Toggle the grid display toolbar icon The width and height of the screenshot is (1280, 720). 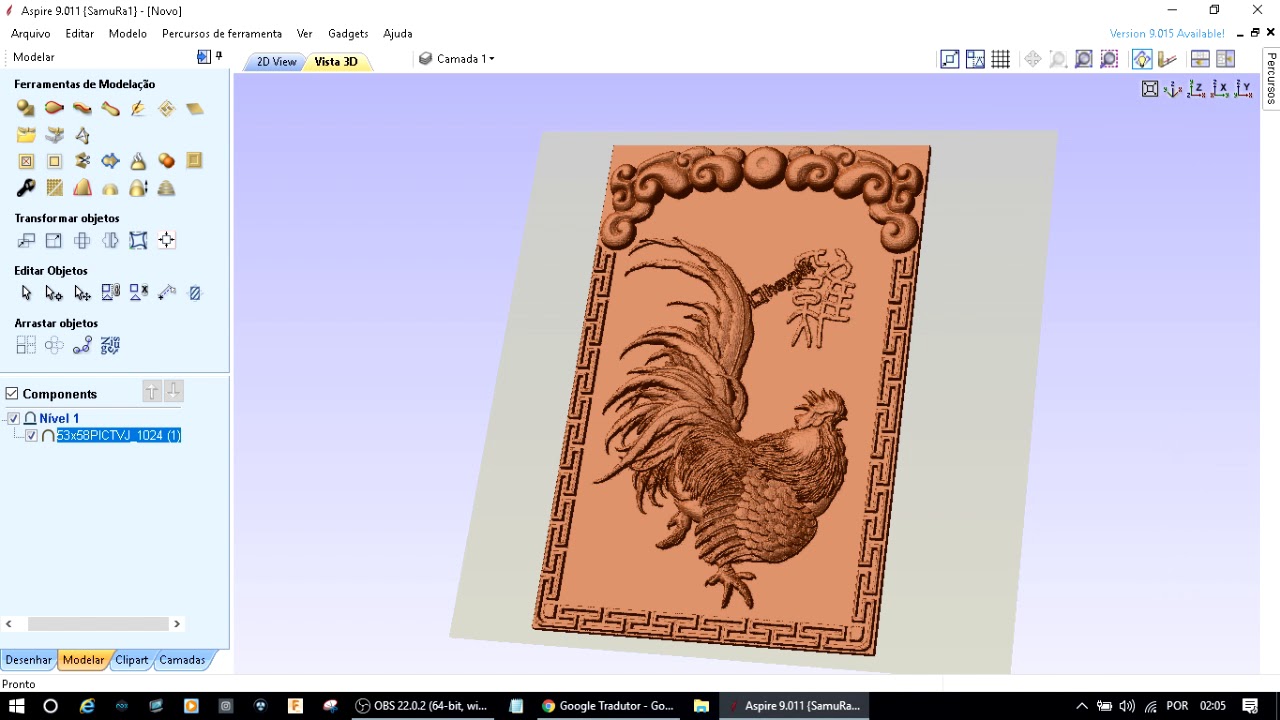tap(1001, 59)
